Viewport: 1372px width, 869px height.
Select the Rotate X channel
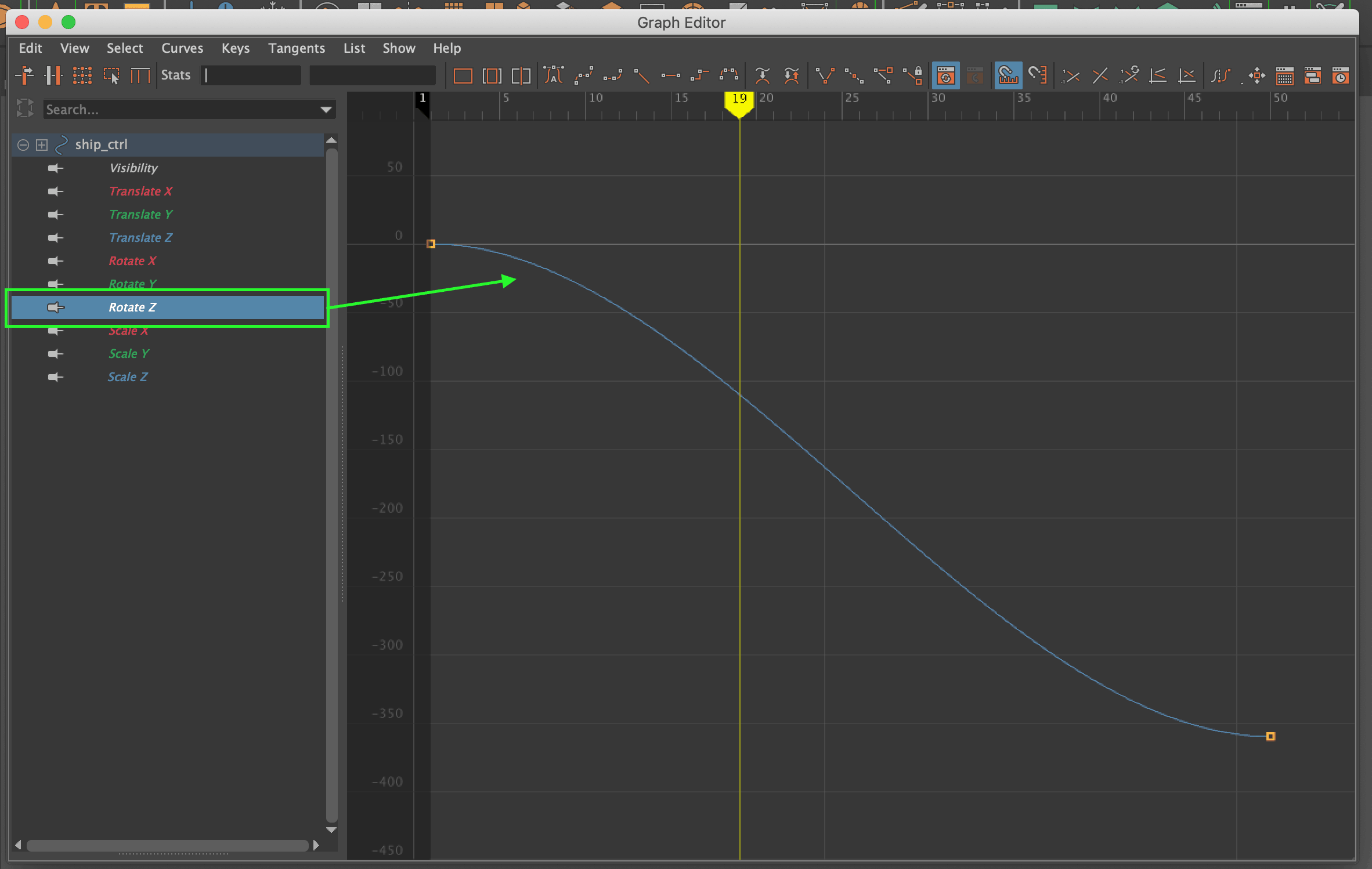(x=132, y=260)
